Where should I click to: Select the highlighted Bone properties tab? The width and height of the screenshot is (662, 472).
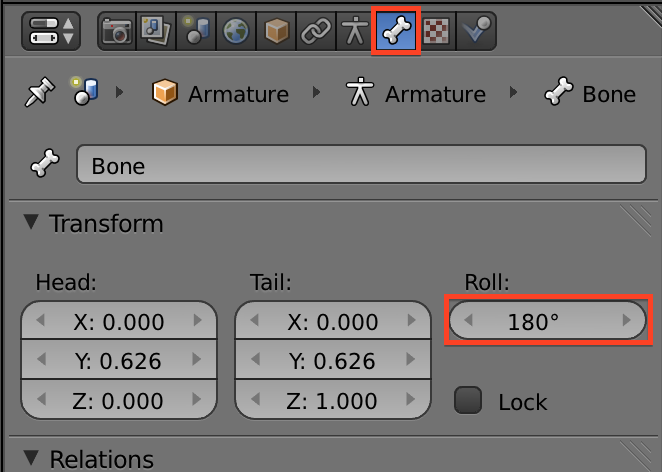(395, 32)
